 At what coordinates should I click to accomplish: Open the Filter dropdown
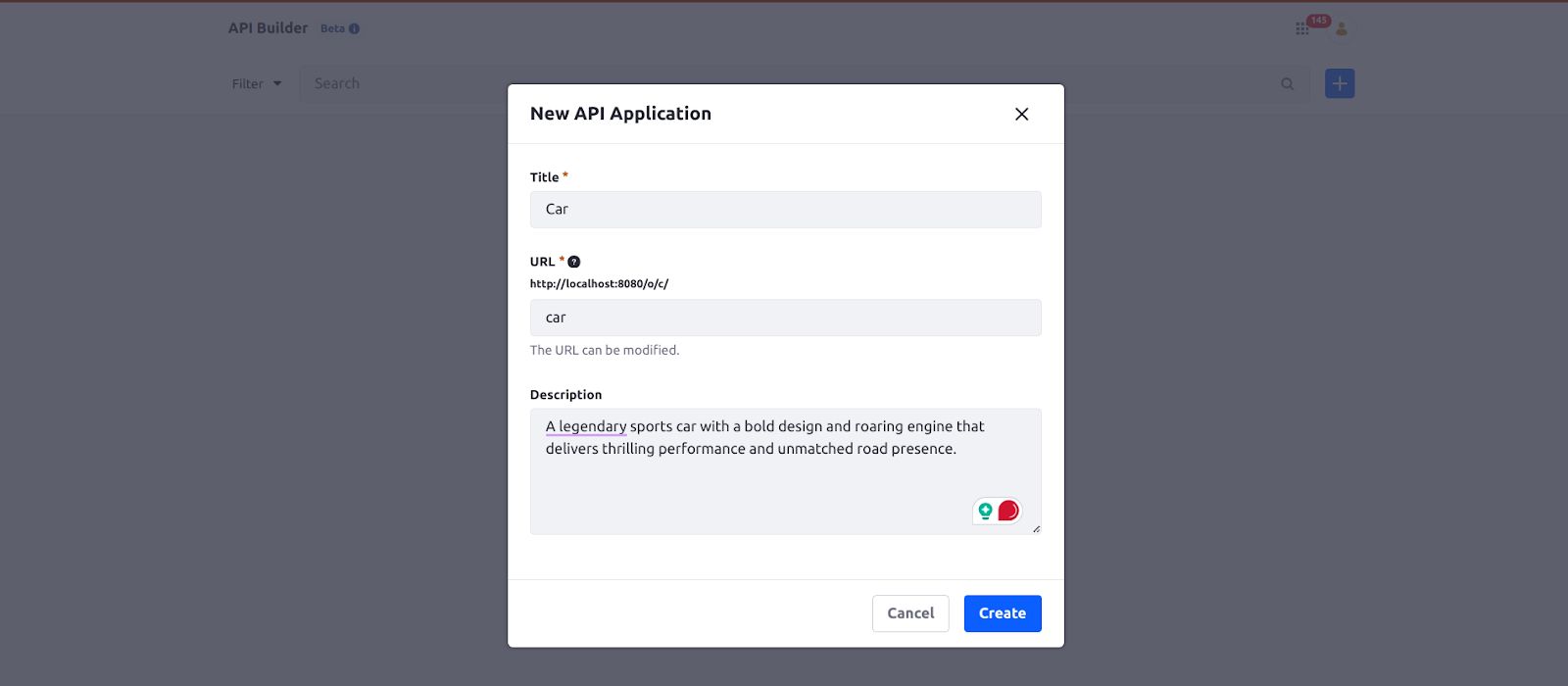257,84
